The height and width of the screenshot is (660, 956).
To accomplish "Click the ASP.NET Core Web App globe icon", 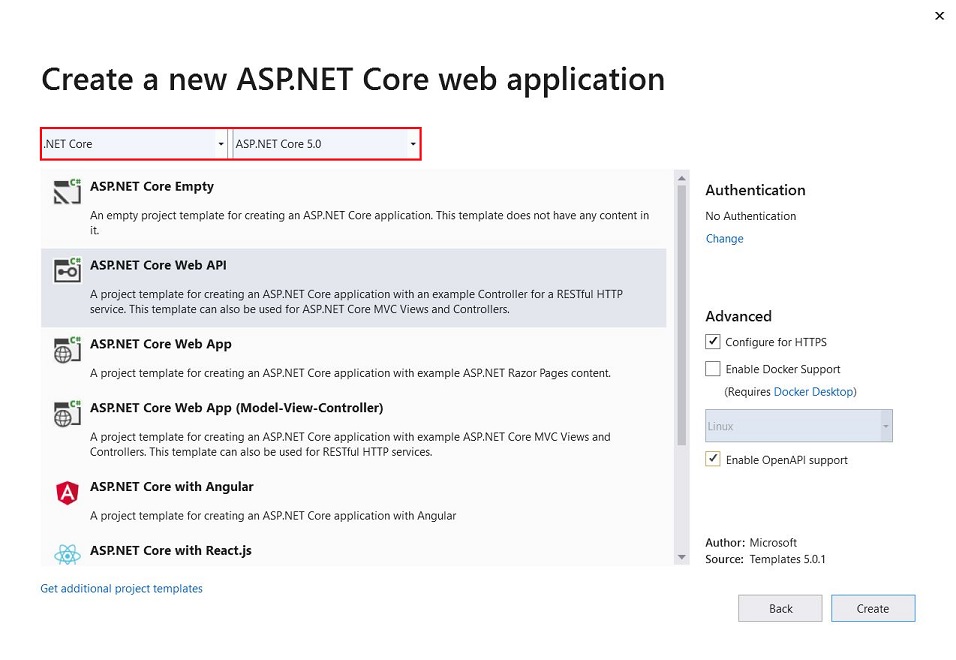I will [67, 350].
